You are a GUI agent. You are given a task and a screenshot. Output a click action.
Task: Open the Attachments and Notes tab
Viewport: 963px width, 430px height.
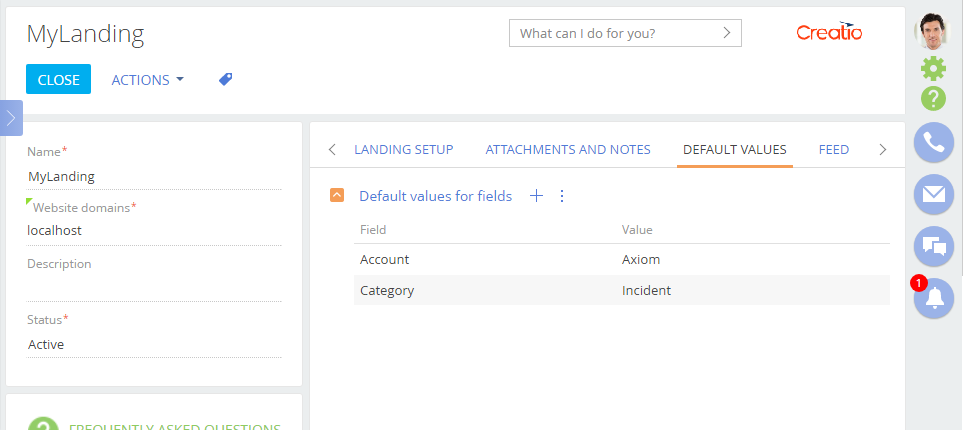tap(568, 149)
